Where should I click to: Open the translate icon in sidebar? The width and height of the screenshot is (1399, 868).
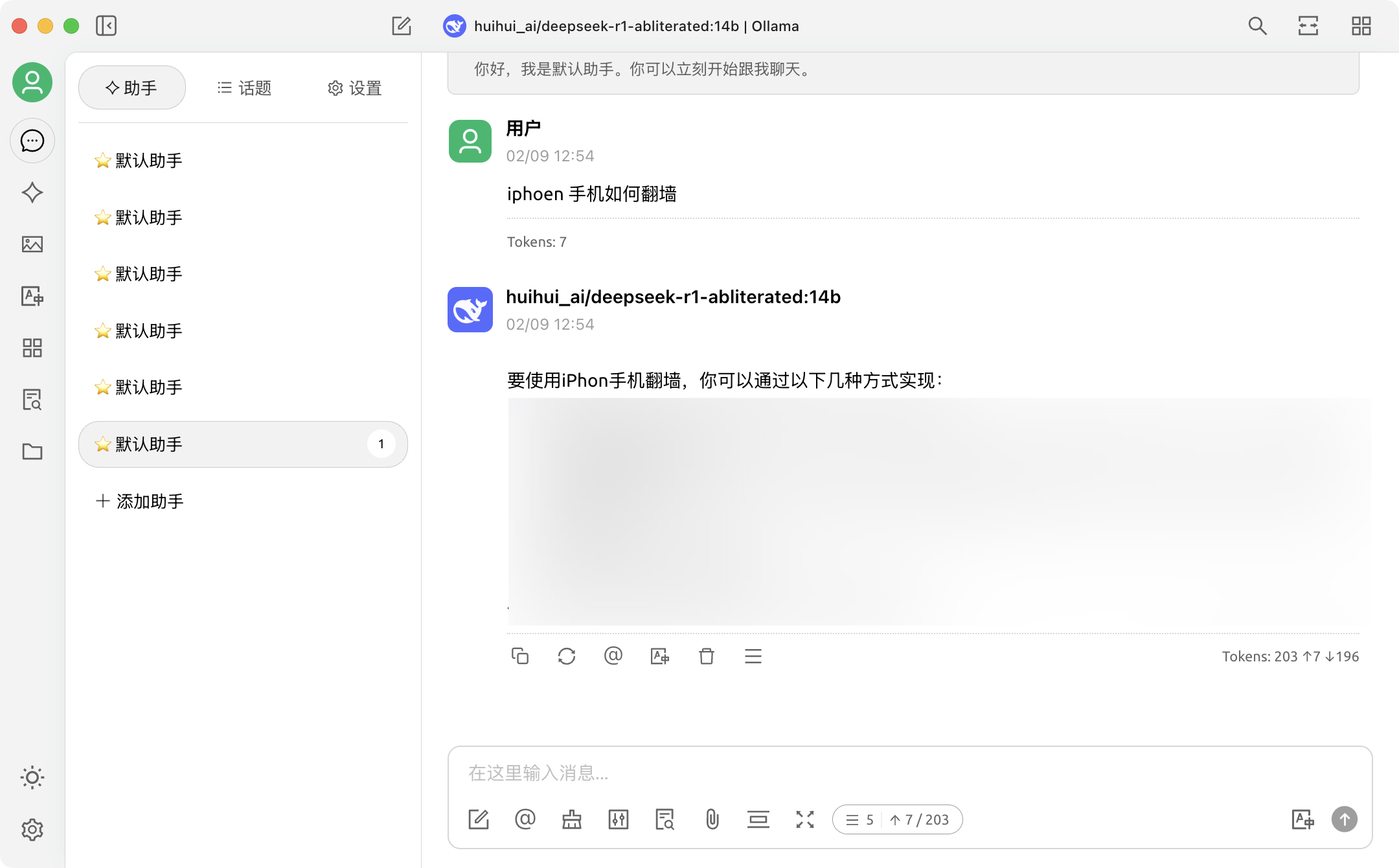(32, 296)
